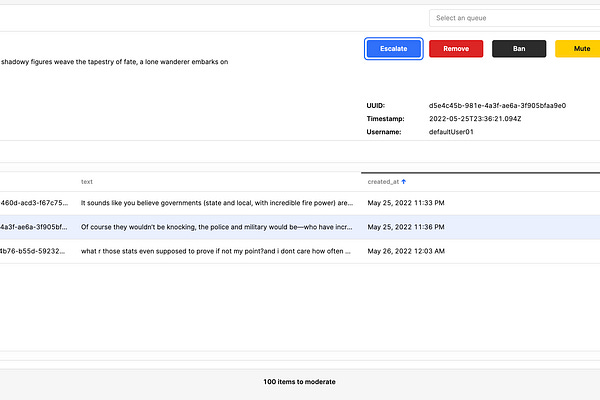Click ID cell '460d-acd3-f67c75...'

coord(34,203)
